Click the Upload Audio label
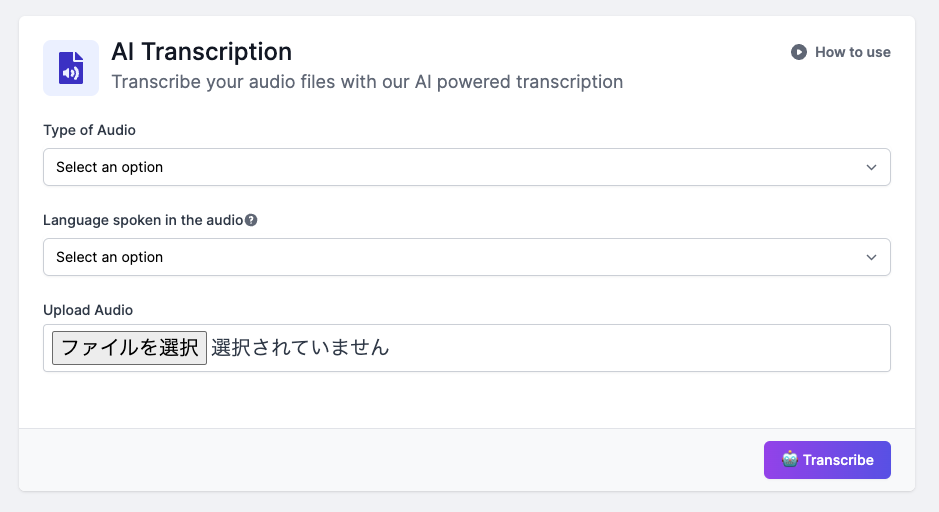This screenshot has width=939, height=512. pyautogui.click(x=88, y=310)
